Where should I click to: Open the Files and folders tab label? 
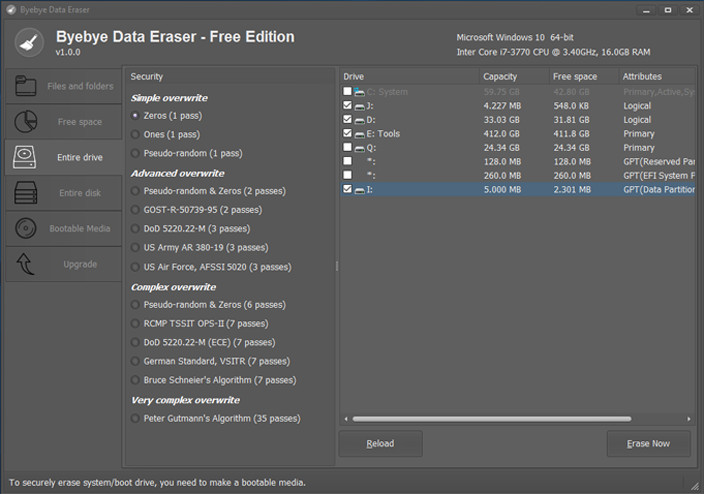point(80,86)
